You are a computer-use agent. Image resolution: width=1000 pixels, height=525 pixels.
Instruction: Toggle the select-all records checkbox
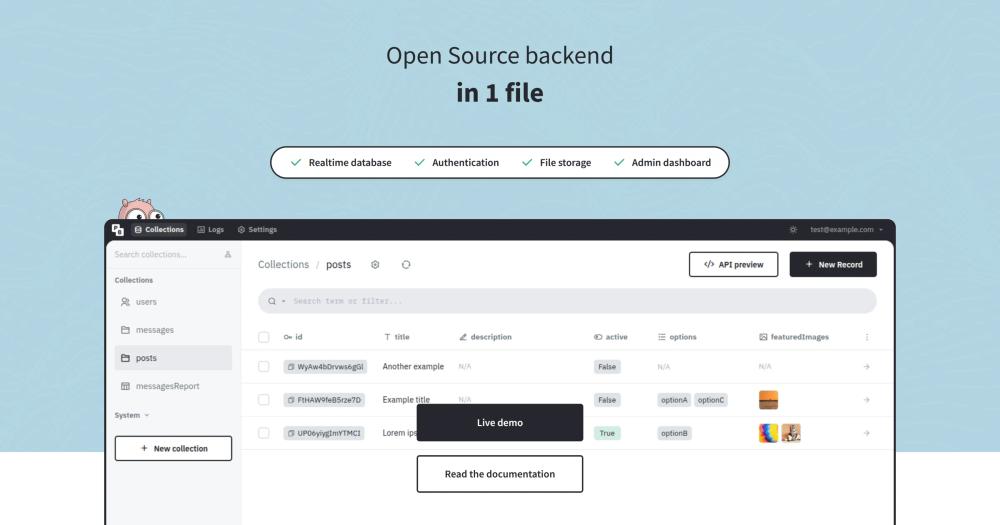[x=263, y=337]
